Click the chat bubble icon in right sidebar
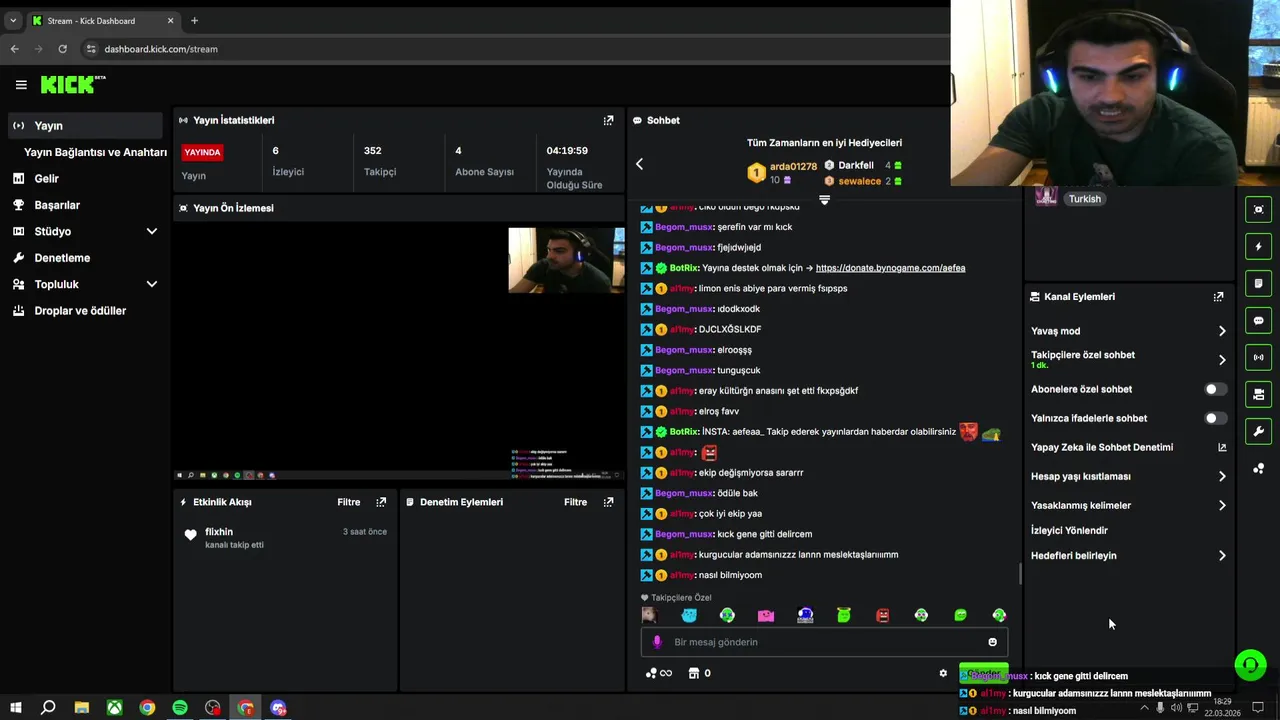 click(1258, 320)
